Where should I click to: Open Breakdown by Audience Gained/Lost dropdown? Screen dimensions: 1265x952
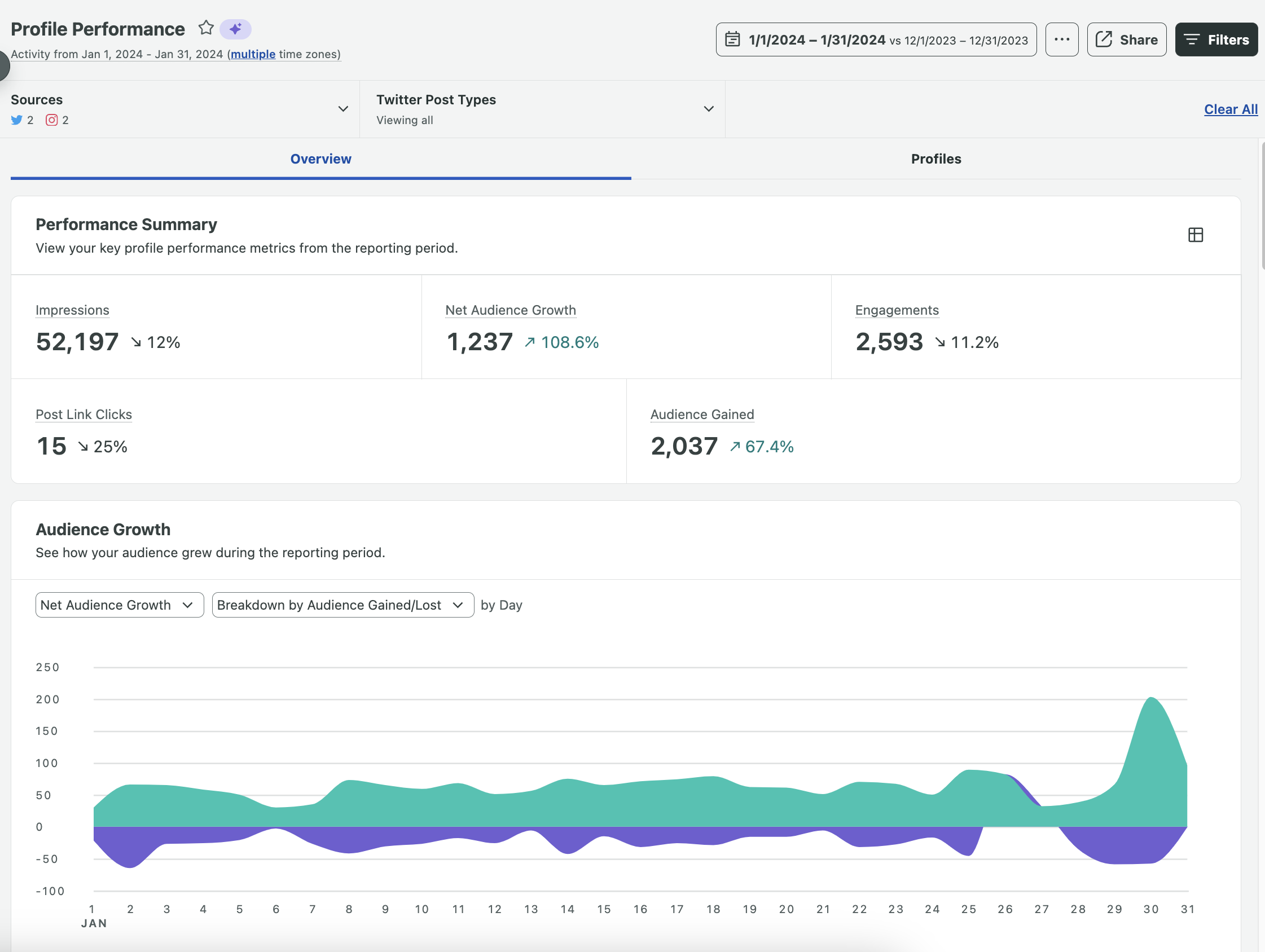[x=342, y=605]
